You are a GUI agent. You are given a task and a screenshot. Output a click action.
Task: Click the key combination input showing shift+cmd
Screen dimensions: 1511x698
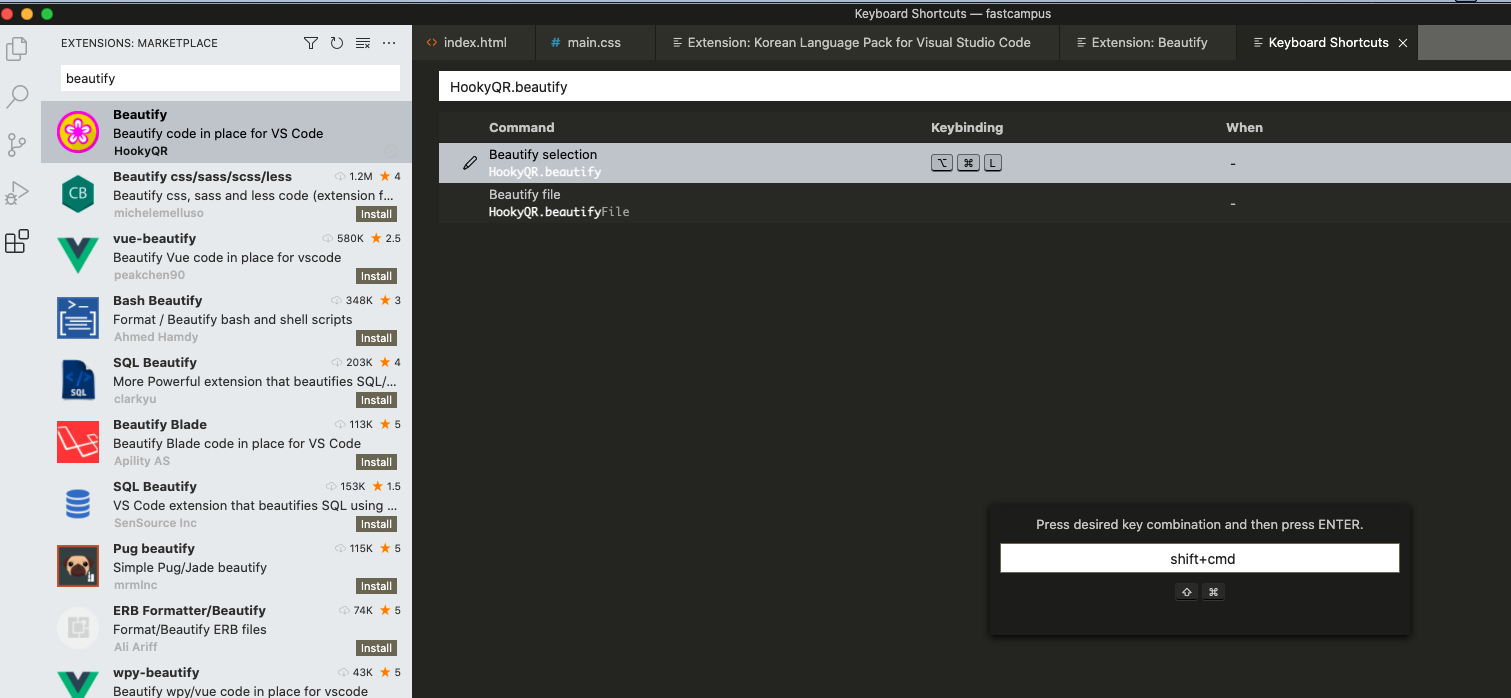tap(1199, 559)
